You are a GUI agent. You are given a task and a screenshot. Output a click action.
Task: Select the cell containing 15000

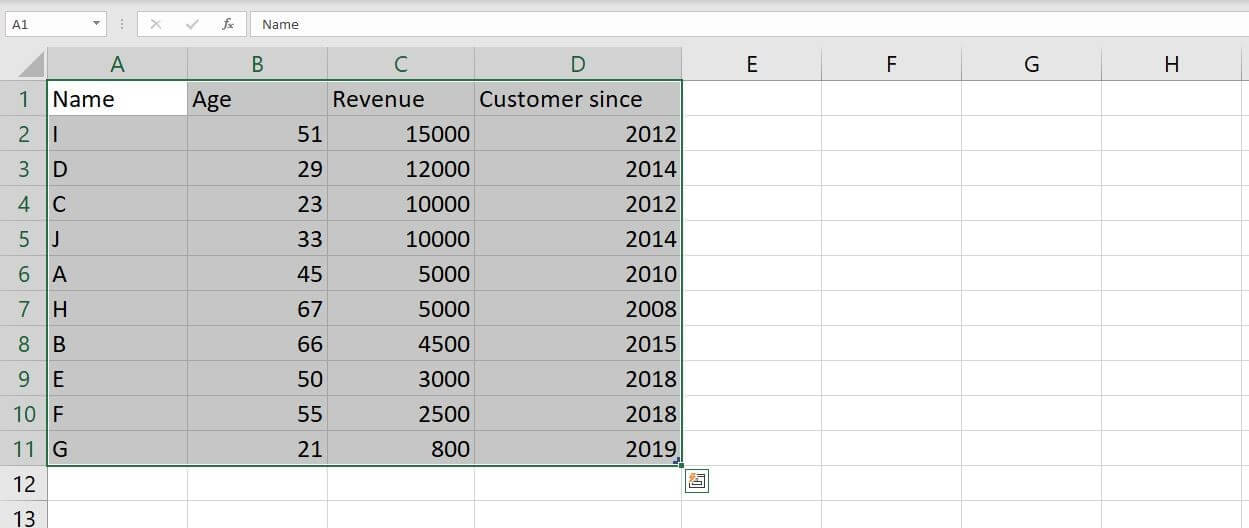click(400, 134)
